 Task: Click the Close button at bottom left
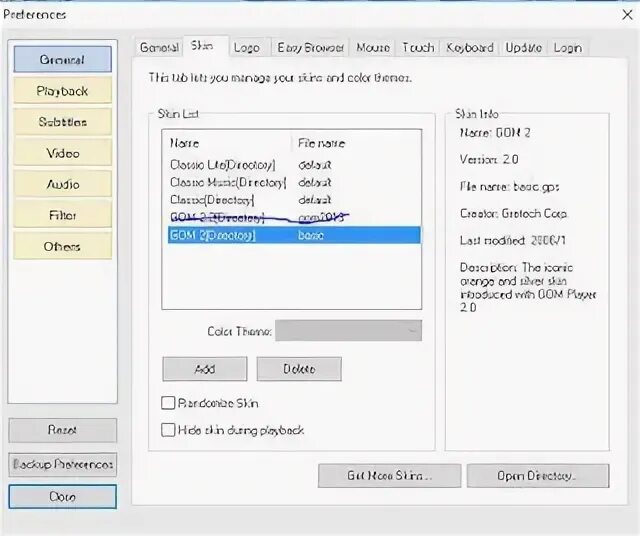pos(62,496)
